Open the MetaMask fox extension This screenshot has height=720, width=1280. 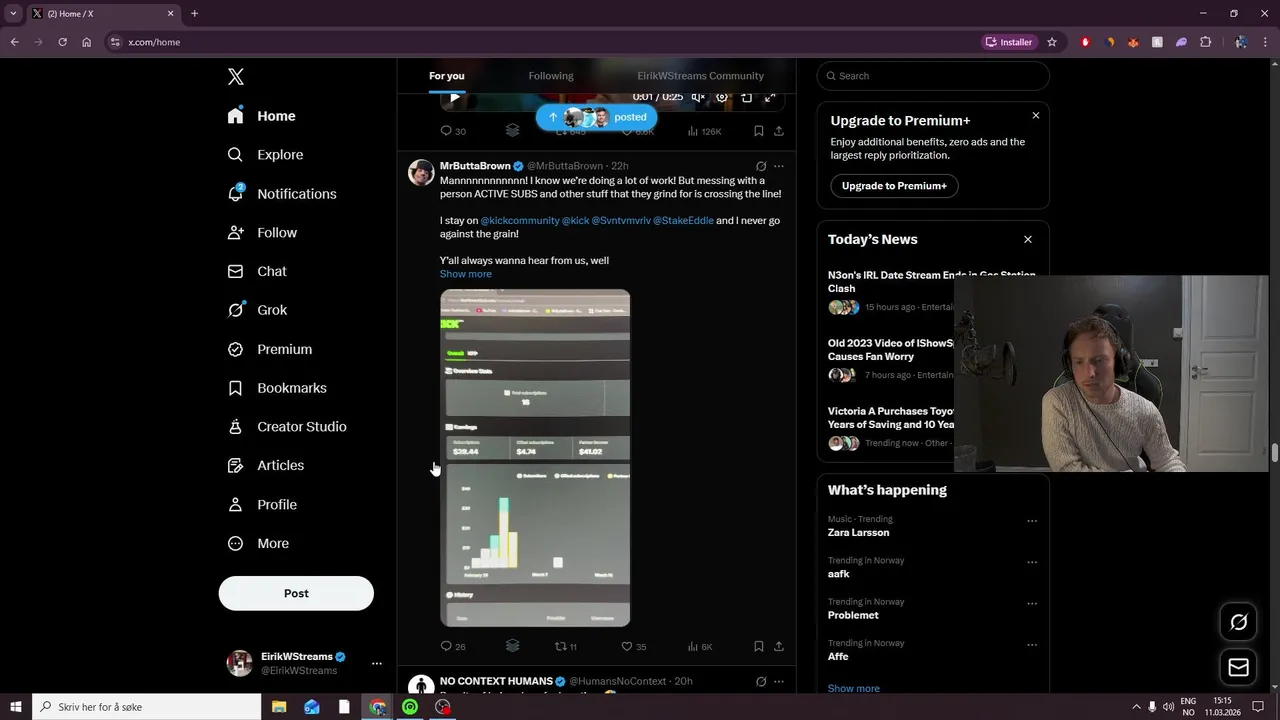pyautogui.click(x=1133, y=42)
